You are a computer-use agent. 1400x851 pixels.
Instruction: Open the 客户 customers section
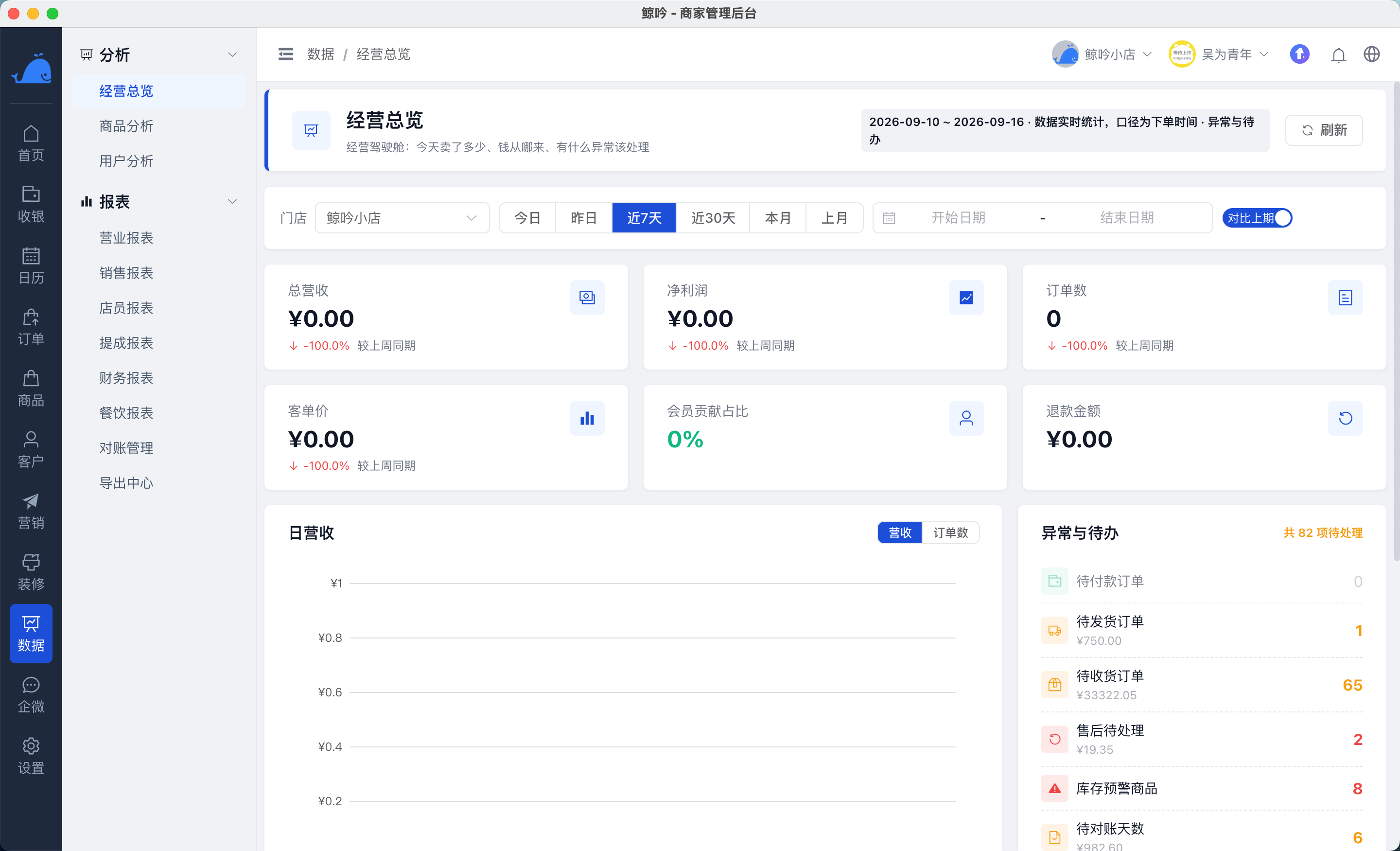[31, 450]
